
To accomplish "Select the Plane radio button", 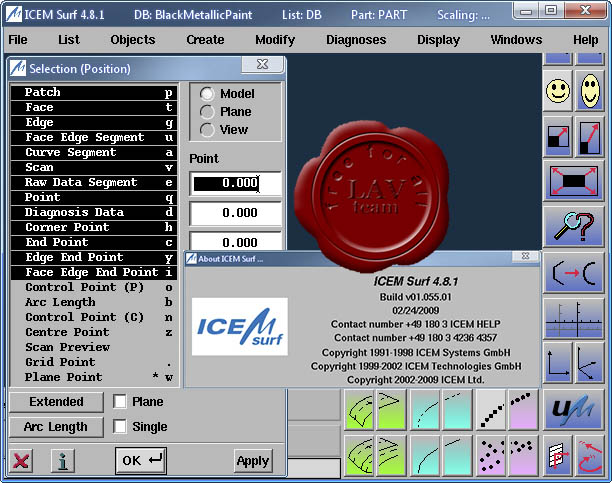I will coord(207,112).
